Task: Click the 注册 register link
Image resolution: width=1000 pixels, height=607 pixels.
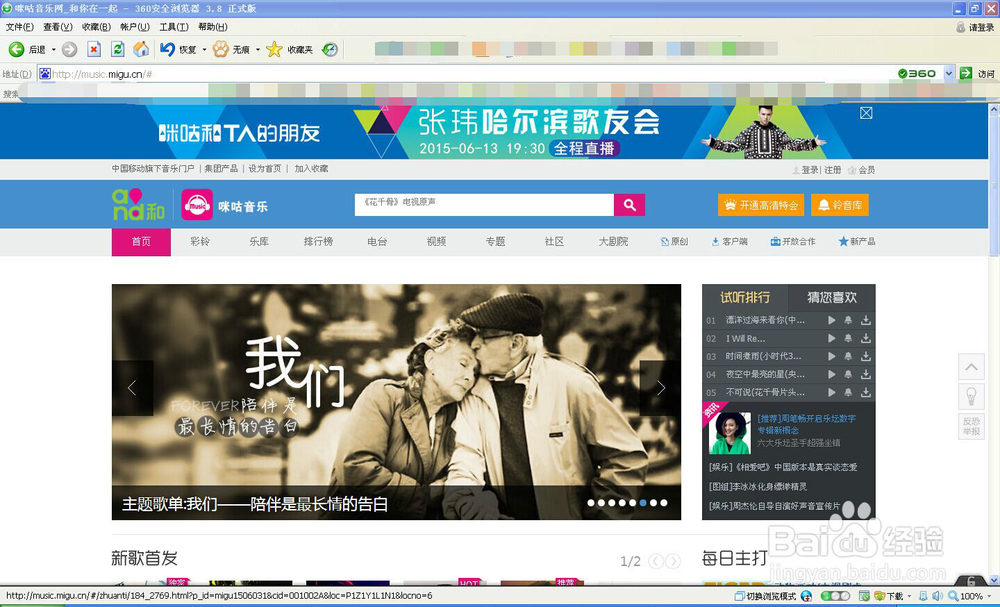Action: [832, 170]
